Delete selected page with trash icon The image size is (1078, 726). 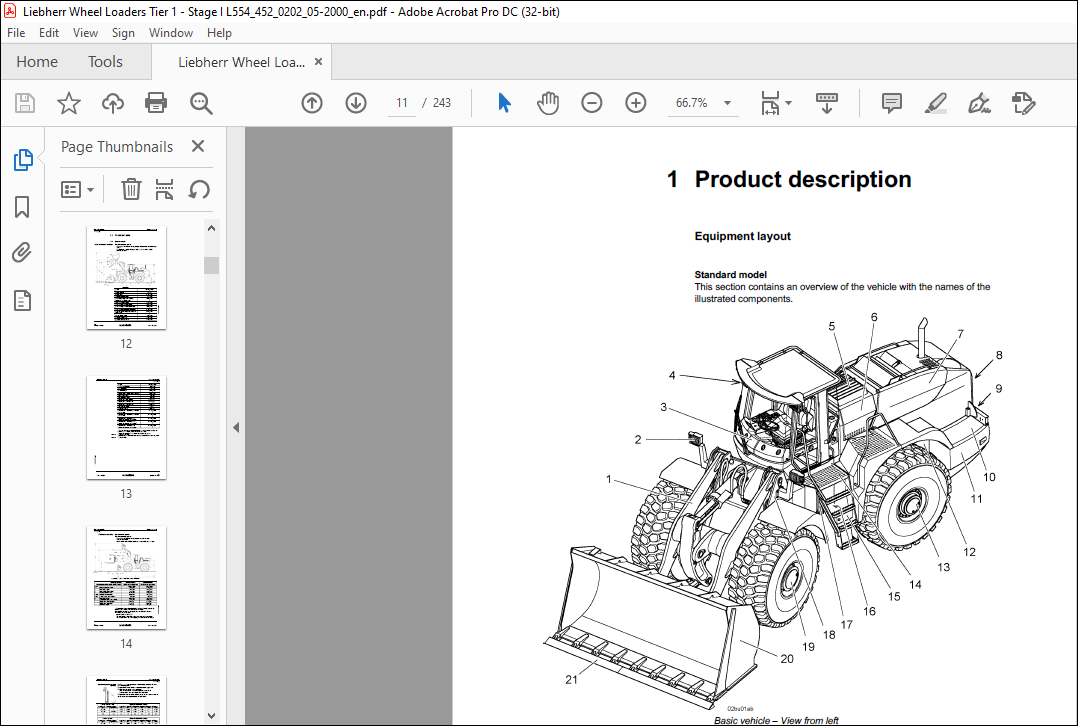point(131,189)
